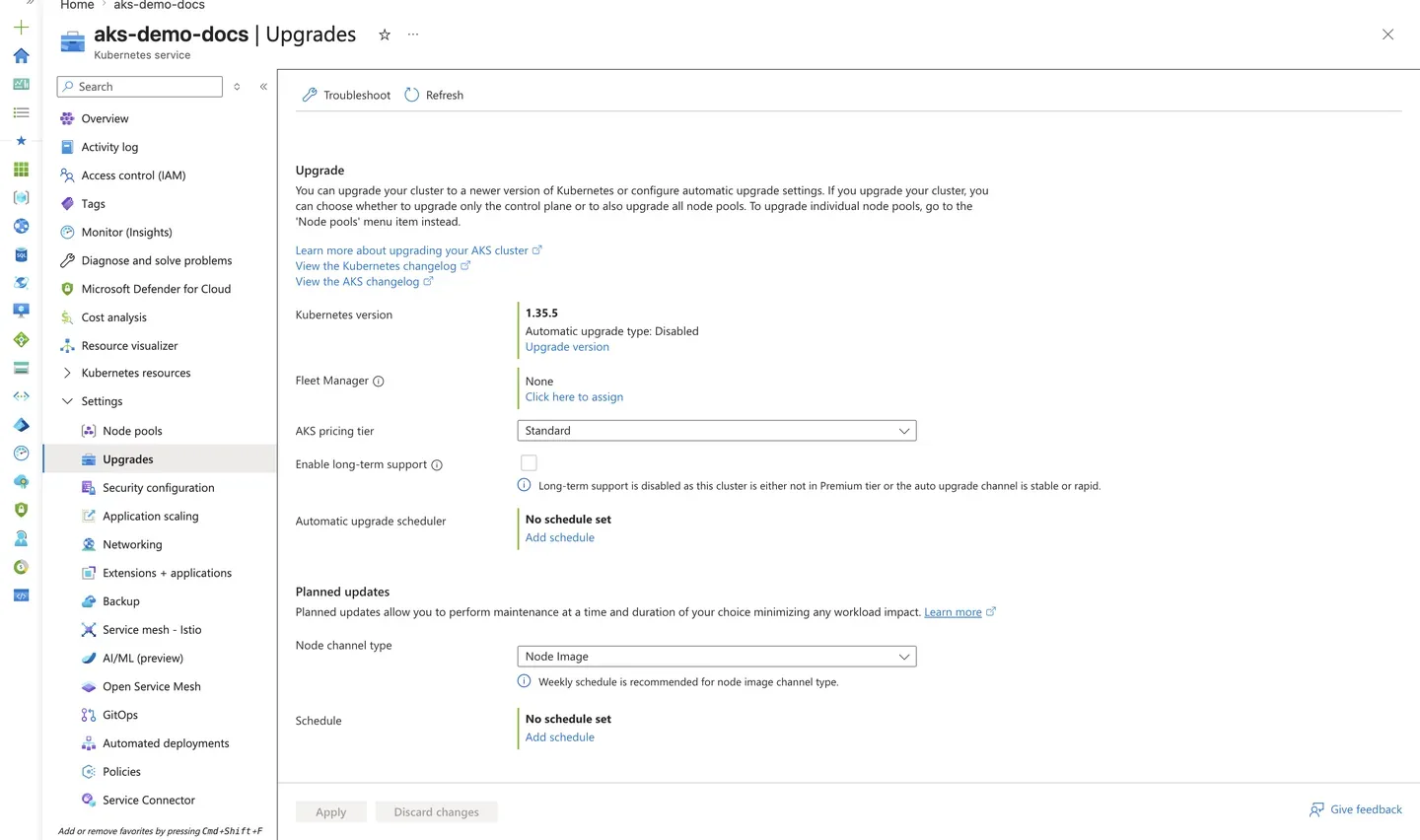Open Security configuration settings
1420x840 pixels.
pos(160,488)
